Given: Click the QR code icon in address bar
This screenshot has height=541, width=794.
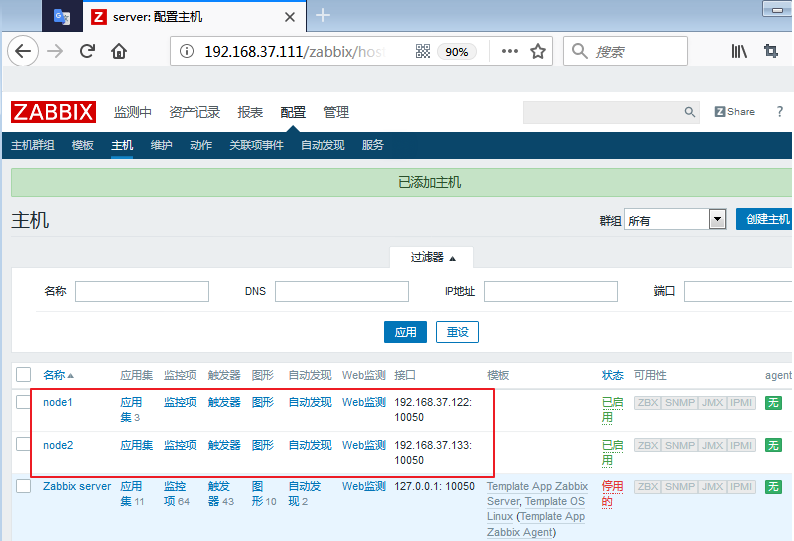Looking at the screenshot, I should 423,51.
